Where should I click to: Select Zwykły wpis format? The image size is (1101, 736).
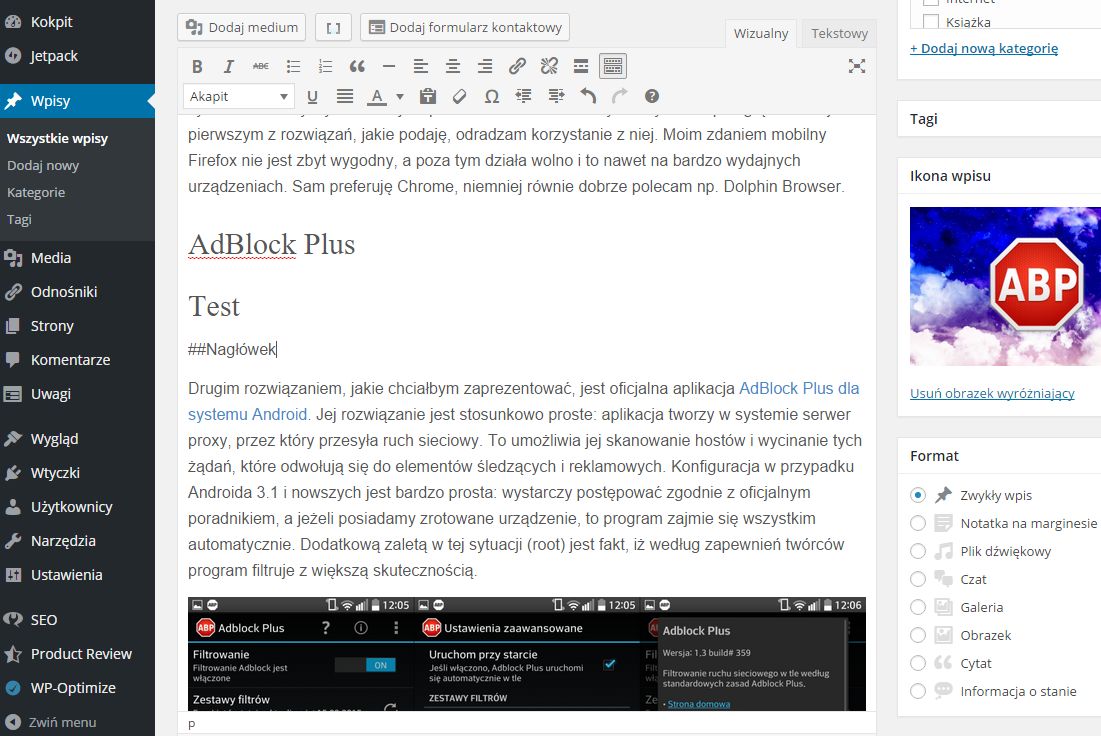[x=918, y=495]
